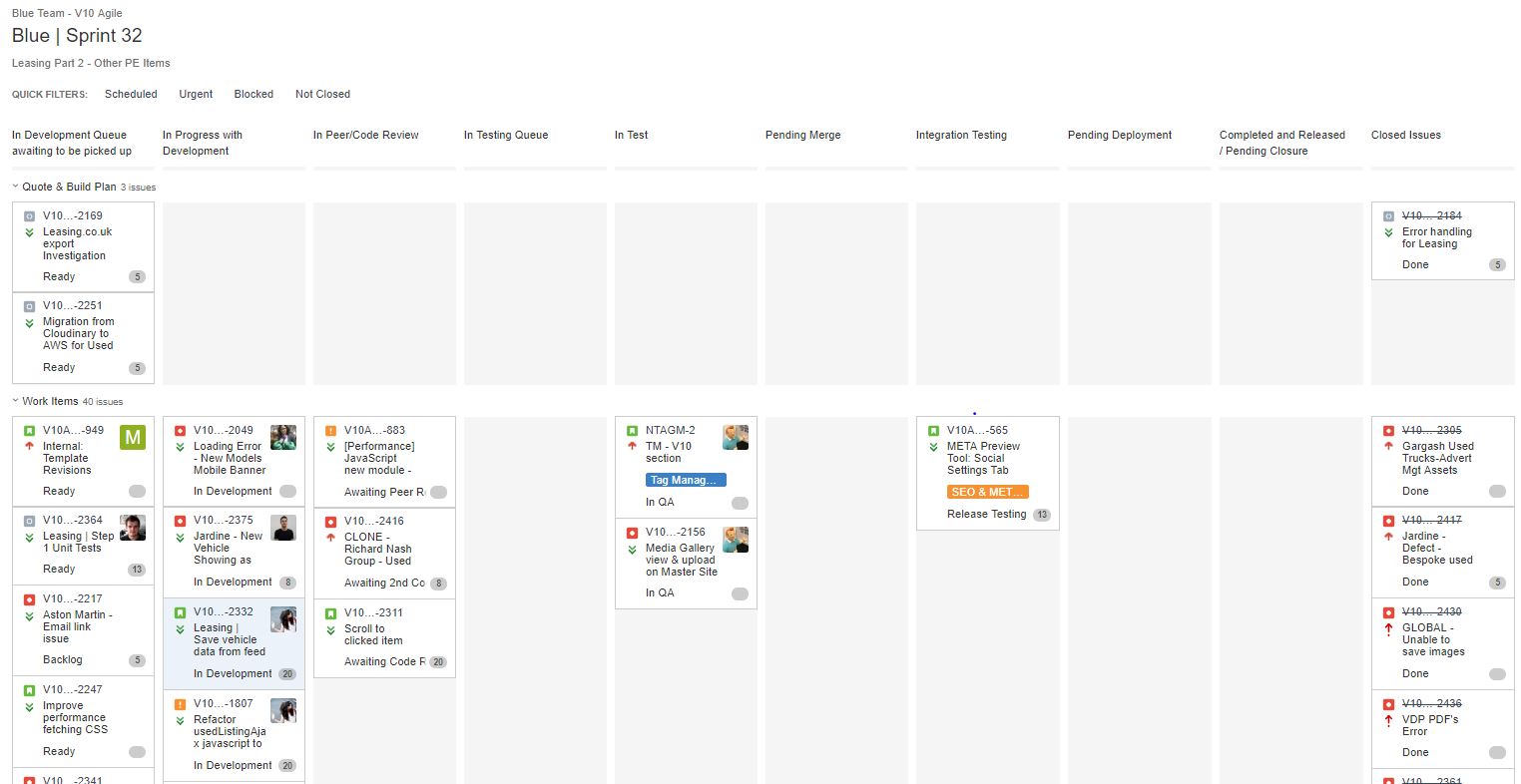
Task: Open issue V10...-2169 key link
Action: pyautogui.click(x=73, y=215)
